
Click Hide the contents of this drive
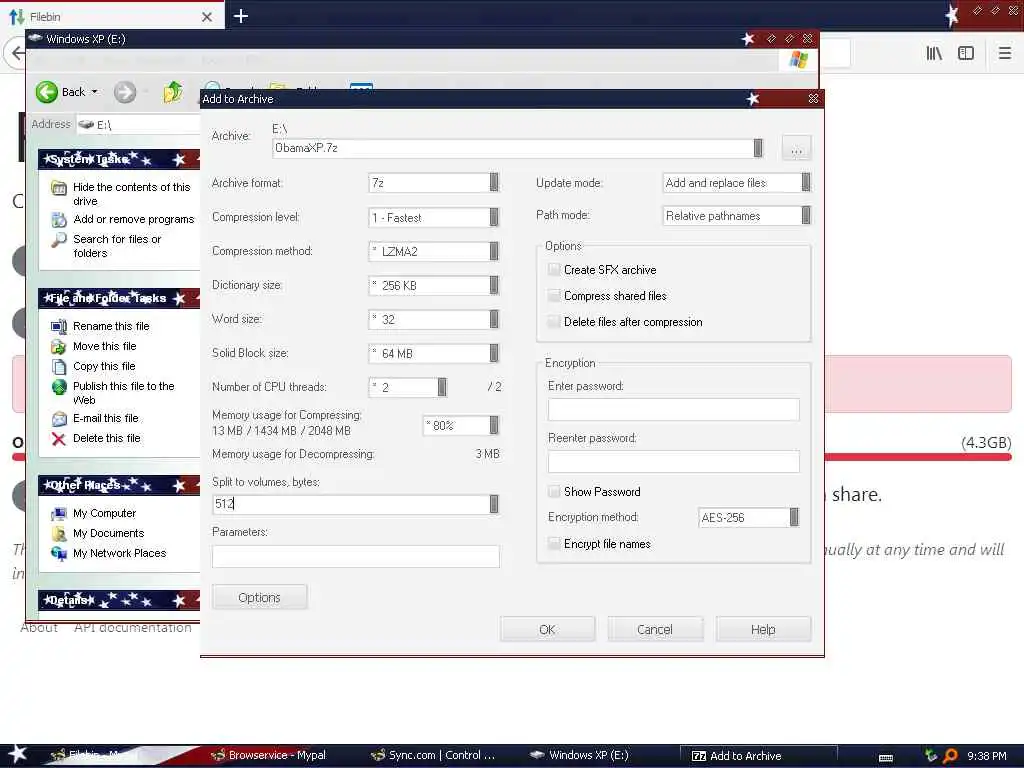(131, 194)
